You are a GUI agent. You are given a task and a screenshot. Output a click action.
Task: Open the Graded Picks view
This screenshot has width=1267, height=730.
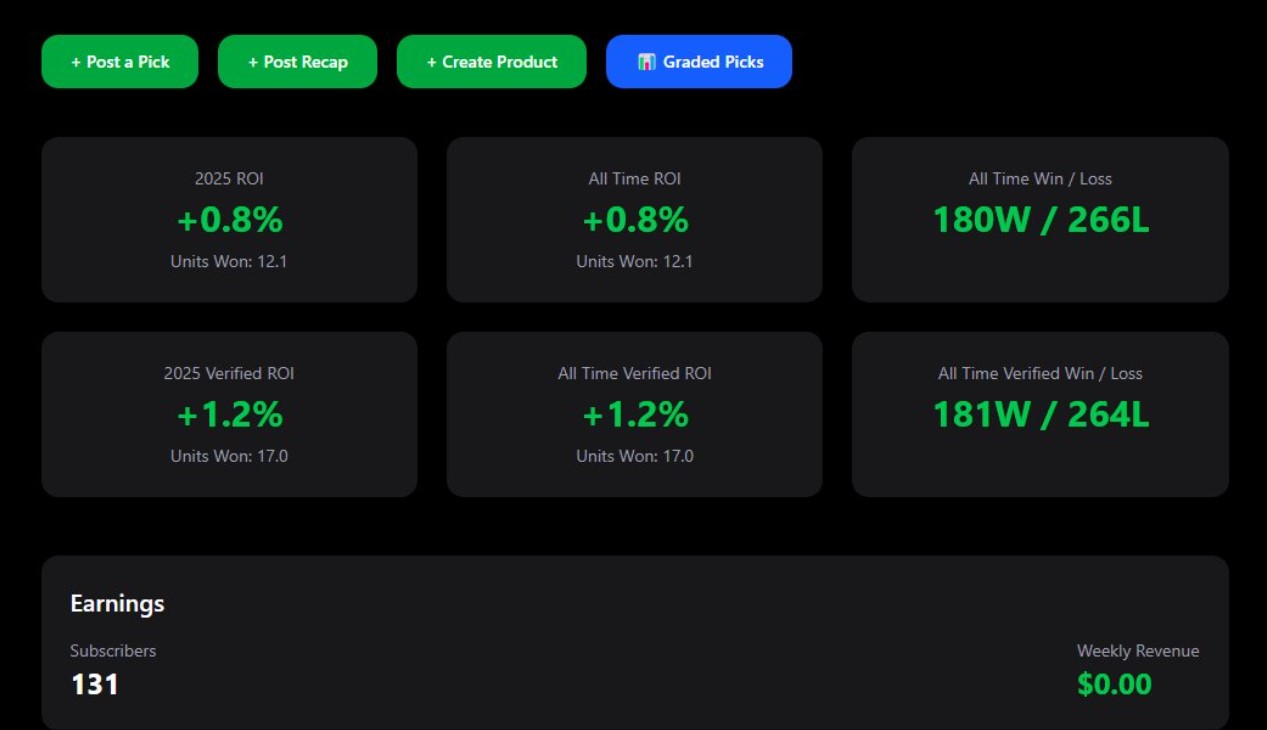[699, 61]
